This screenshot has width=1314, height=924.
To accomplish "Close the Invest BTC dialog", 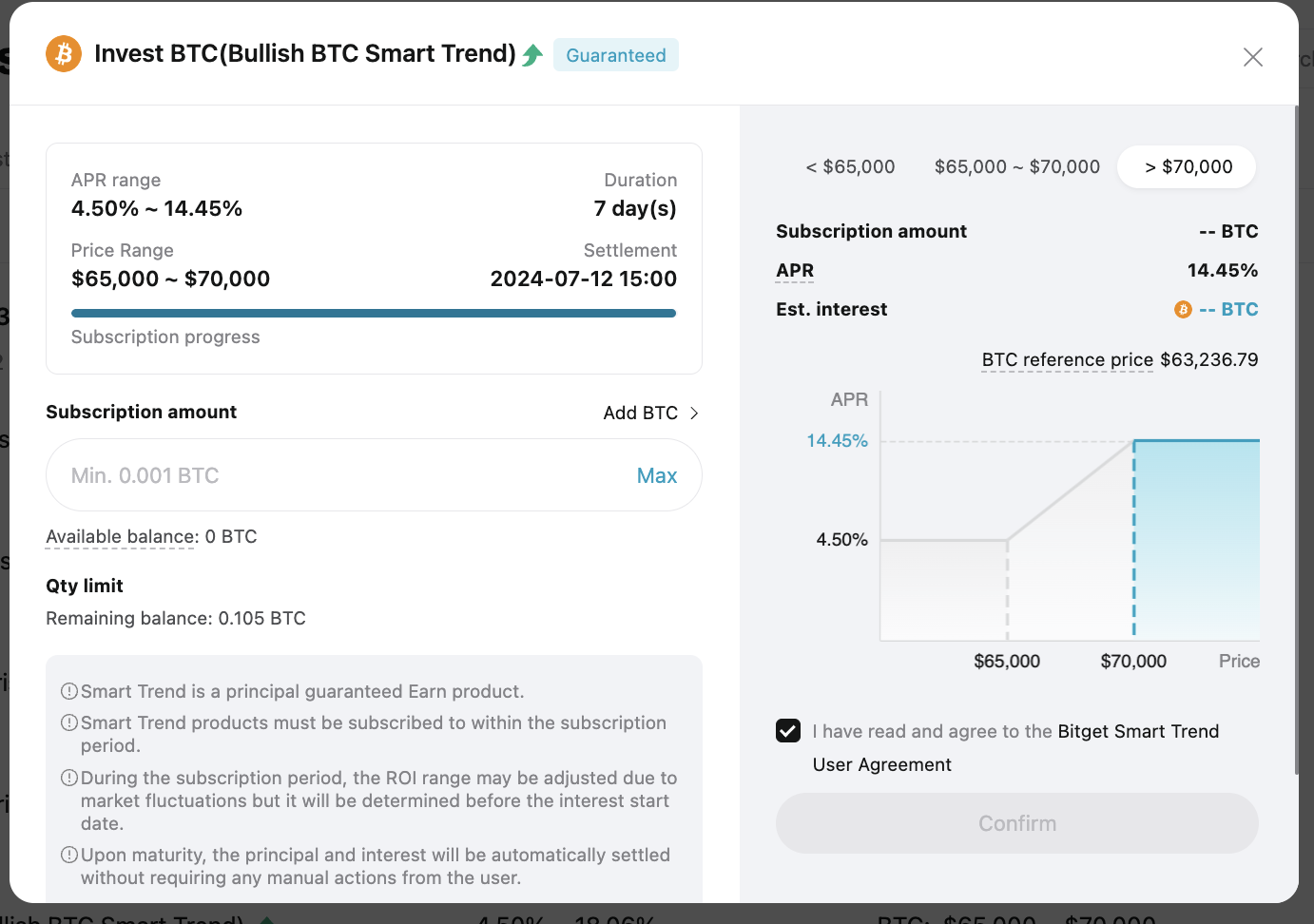I will 1253,57.
